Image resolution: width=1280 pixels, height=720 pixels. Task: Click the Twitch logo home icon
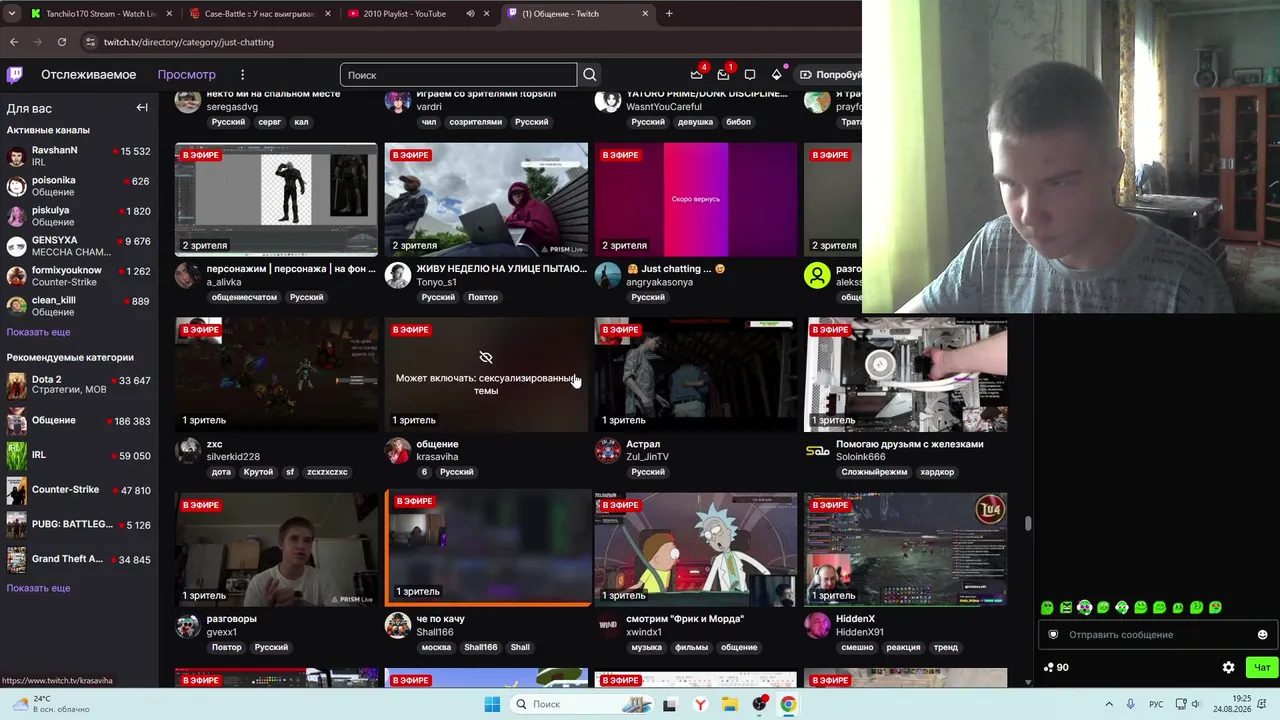pos(15,75)
